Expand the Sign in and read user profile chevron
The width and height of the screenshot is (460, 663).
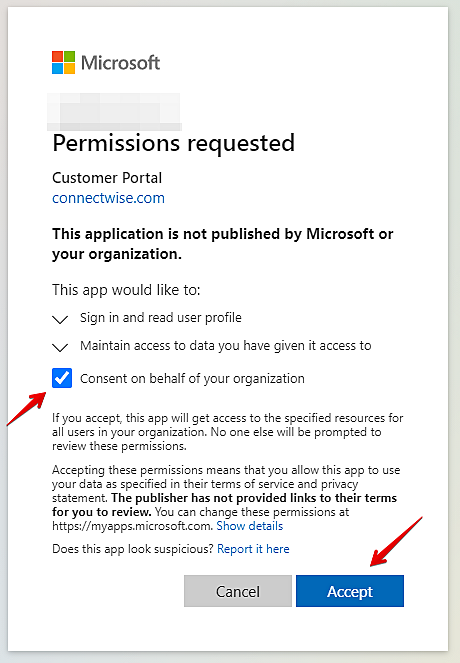coord(60,319)
